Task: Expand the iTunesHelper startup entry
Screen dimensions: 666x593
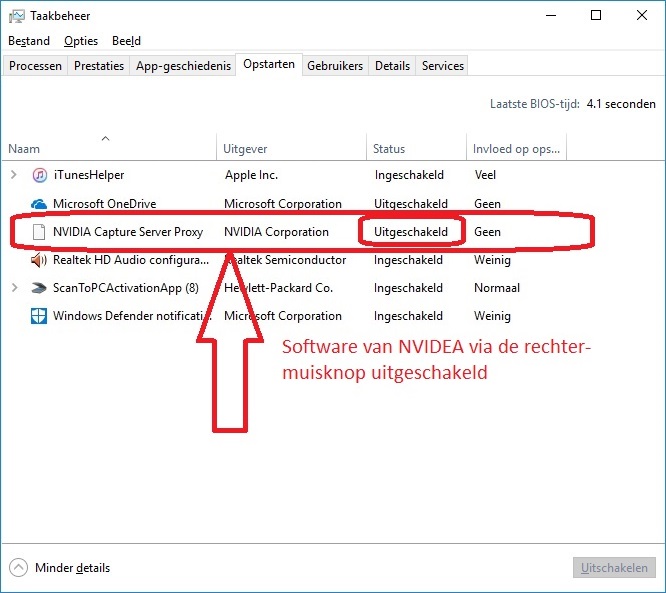Action: click(x=14, y=175)
